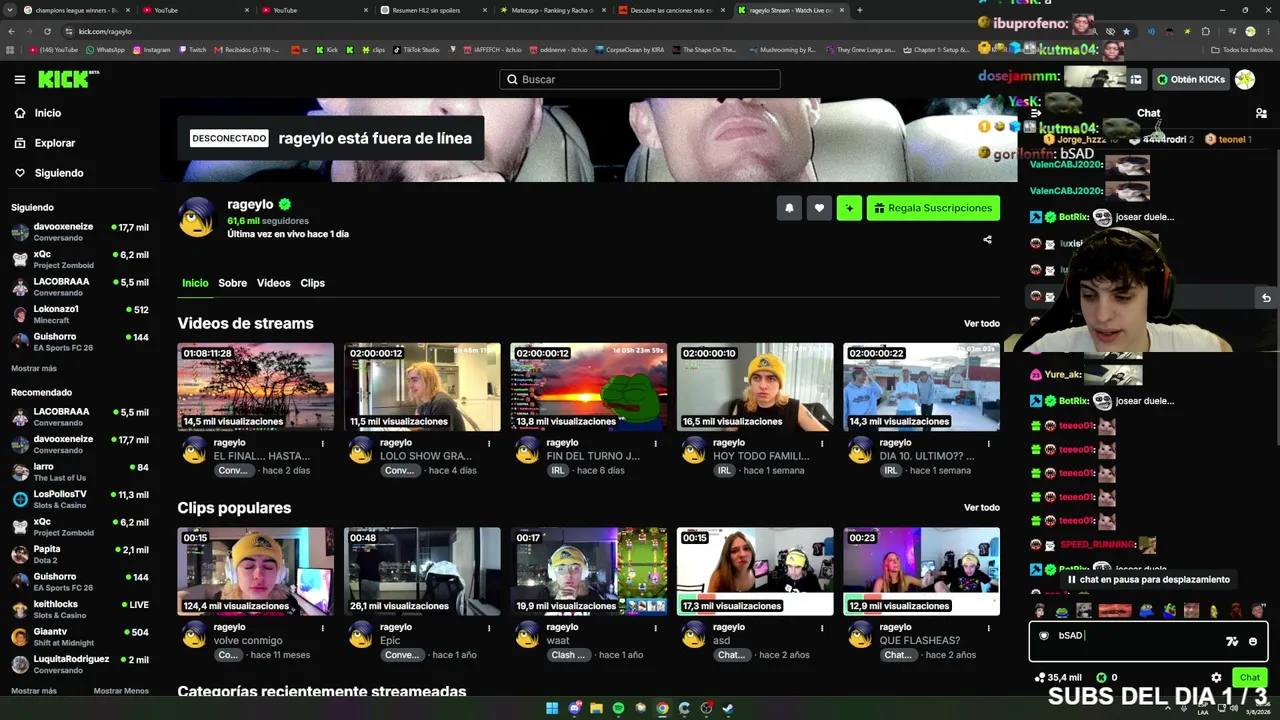
Task: Click rageylo channel avatar
Action: (x=196, y=217)
